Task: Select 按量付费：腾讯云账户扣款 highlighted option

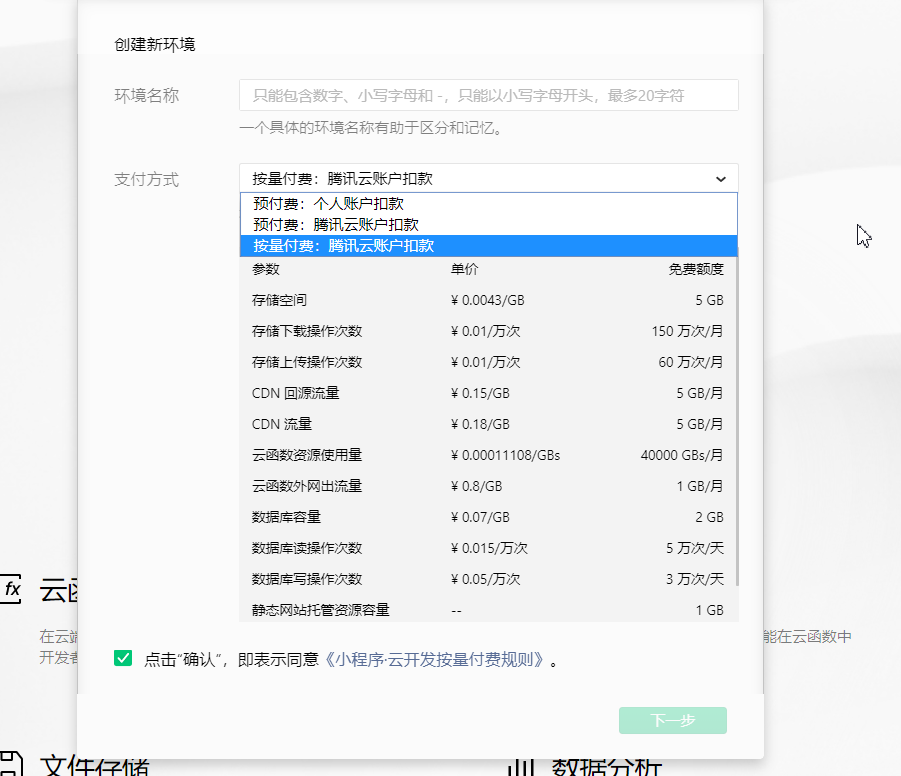Action: 488,246
